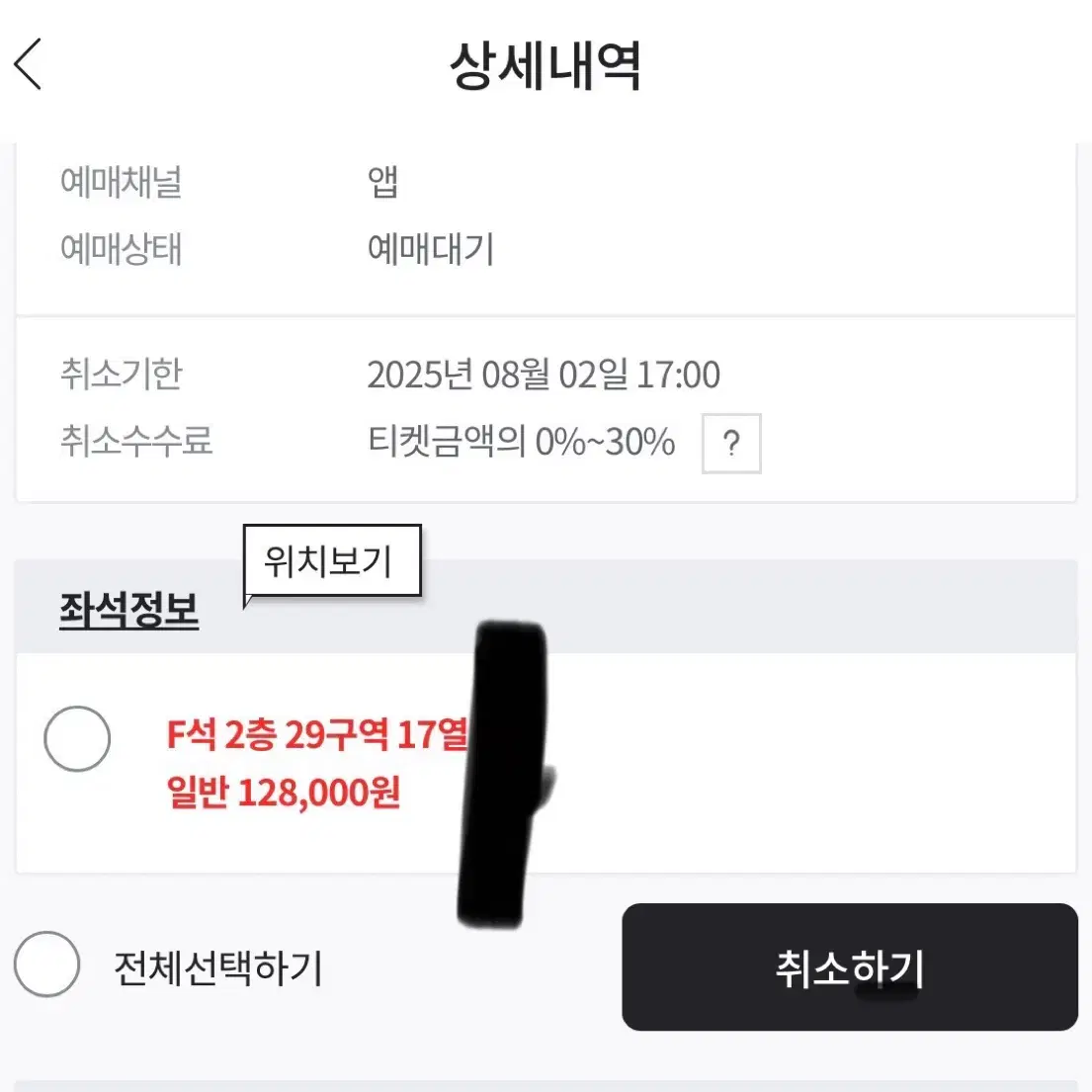Open the cancellation fee help "?" icon
The width and height of the screenshot is (1092, 1092).
730,443
